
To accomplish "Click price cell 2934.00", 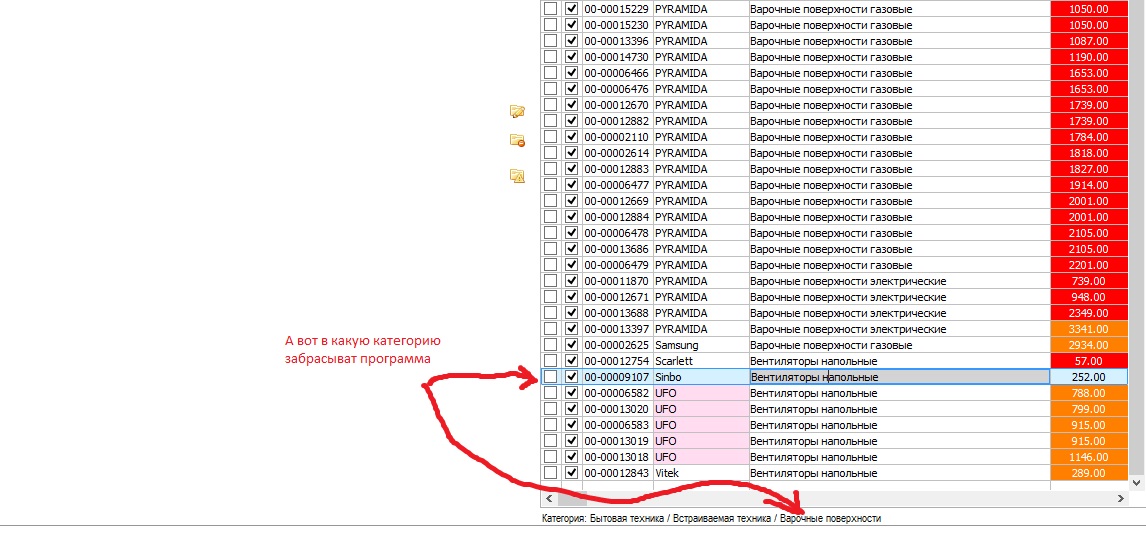I will coord(1090,345).
